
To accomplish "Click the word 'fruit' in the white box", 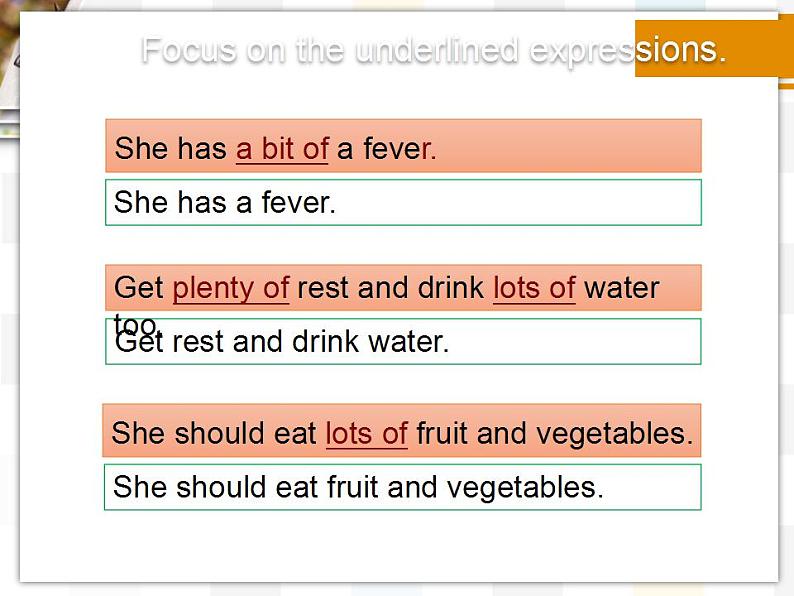I will [x=352, y=487].
